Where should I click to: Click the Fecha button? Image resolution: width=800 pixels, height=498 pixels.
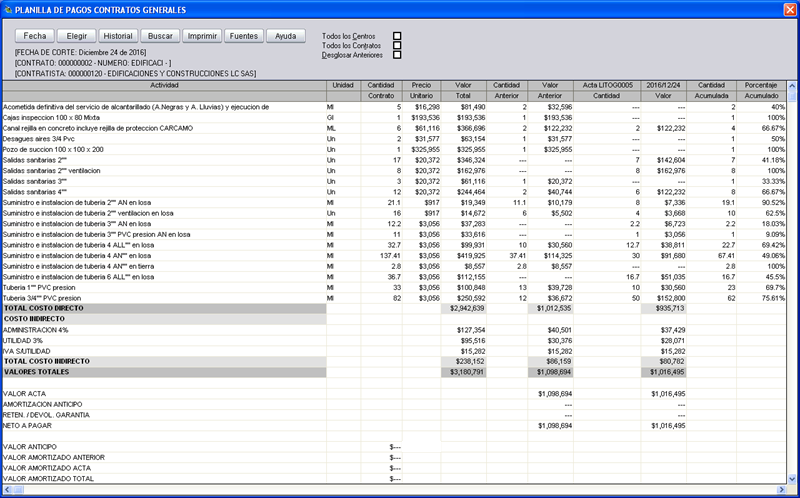tap(35, 36)
